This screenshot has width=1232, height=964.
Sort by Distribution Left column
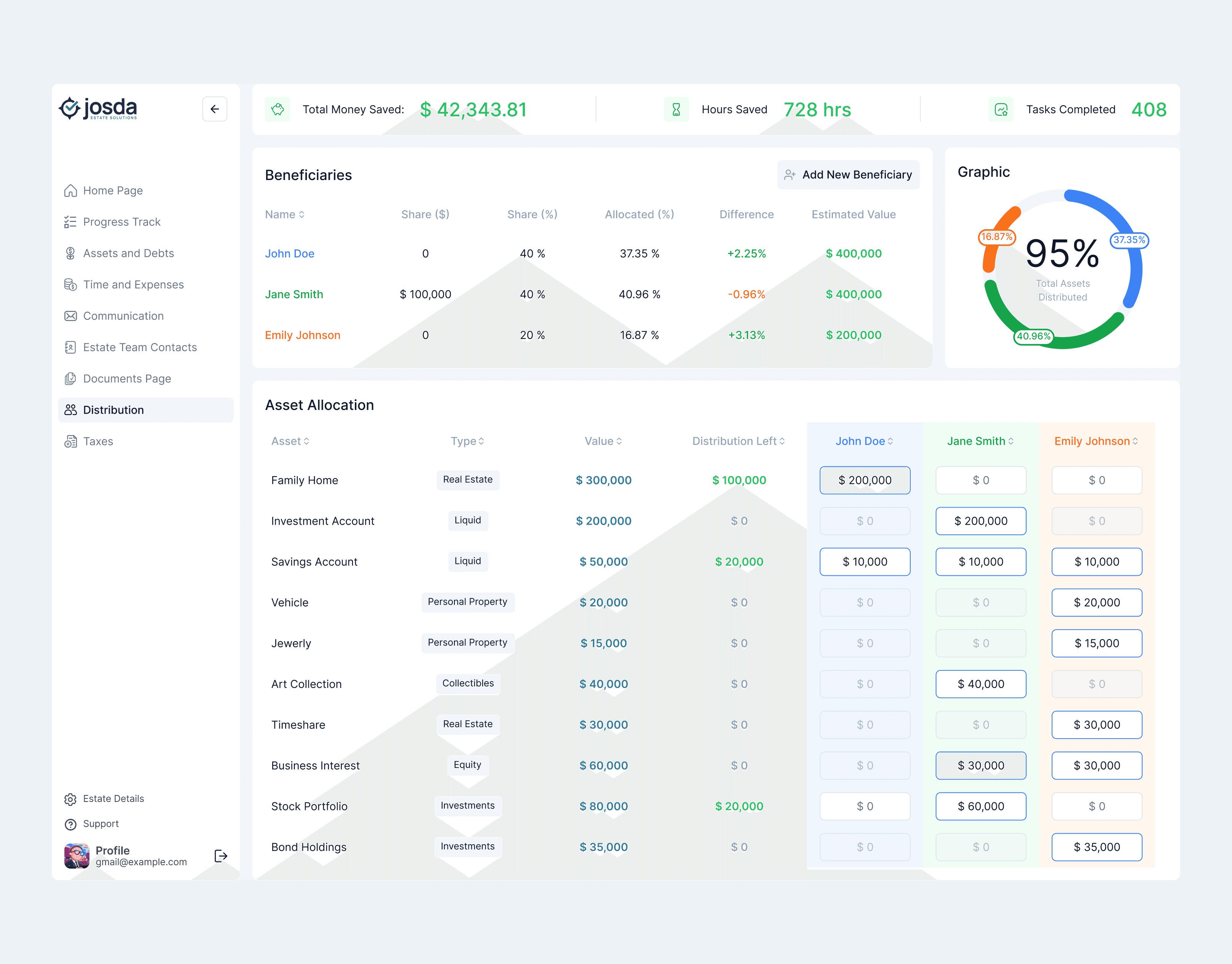738,441
